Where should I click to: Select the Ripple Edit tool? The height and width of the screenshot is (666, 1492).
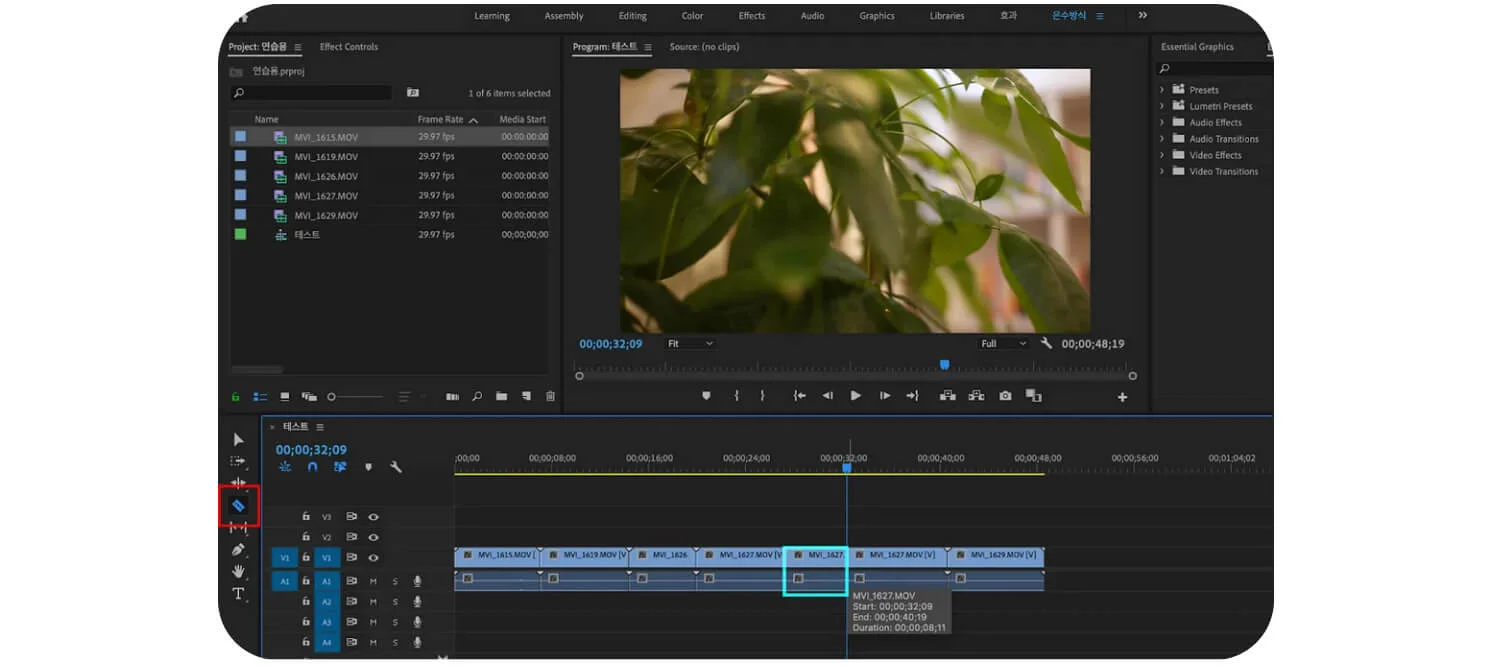238,483
